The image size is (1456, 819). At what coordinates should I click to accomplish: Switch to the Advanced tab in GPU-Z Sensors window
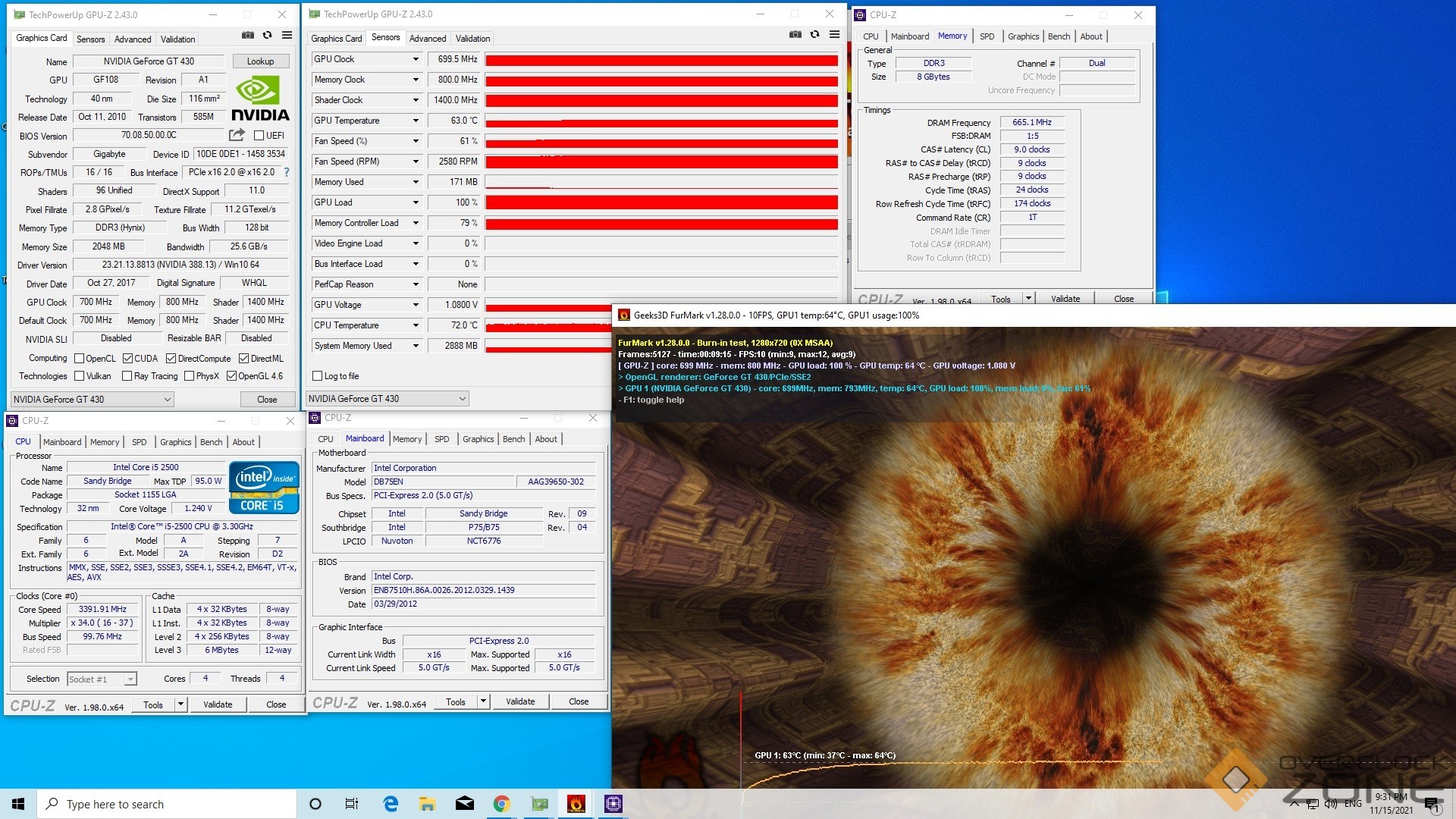pos(427,39)
